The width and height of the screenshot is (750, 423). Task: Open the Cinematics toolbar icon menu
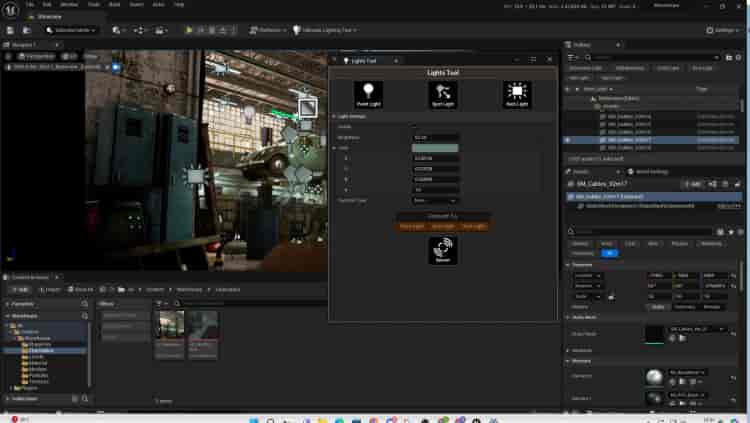pyautogui.click(x=160, y=30)
